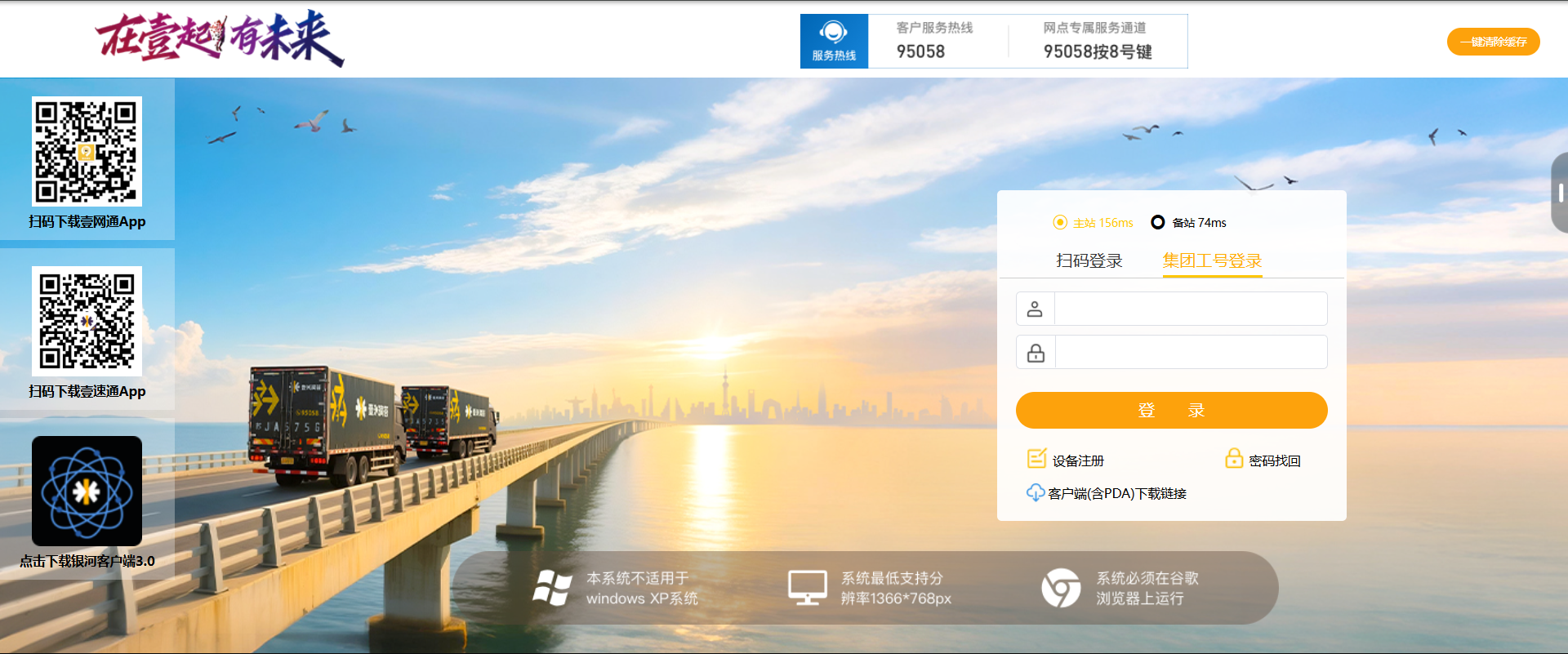Select the 备站 74ms radio button
Viewport: 1568px width, 654px height.
(x=1157, y=222)
